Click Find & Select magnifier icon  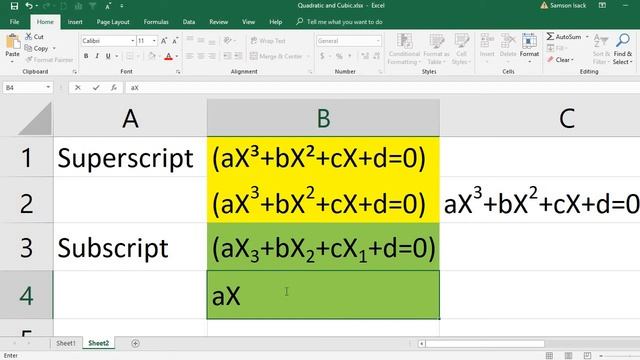coord(623,41)
